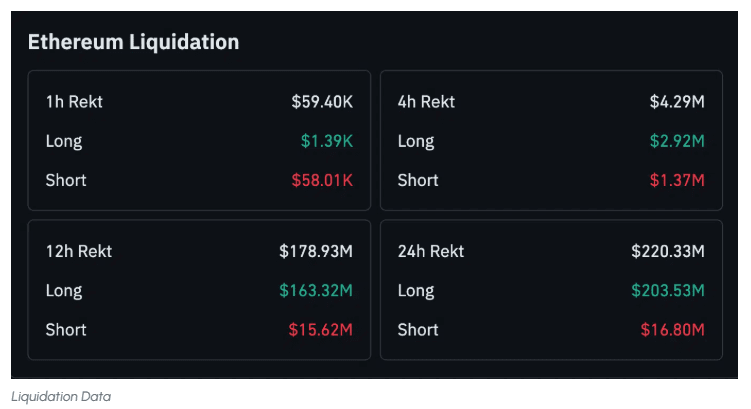Image resolution: width=751 pixels, height=409 pixels.
Task: Select the 12h Rekt label
Action: point(79,251)
